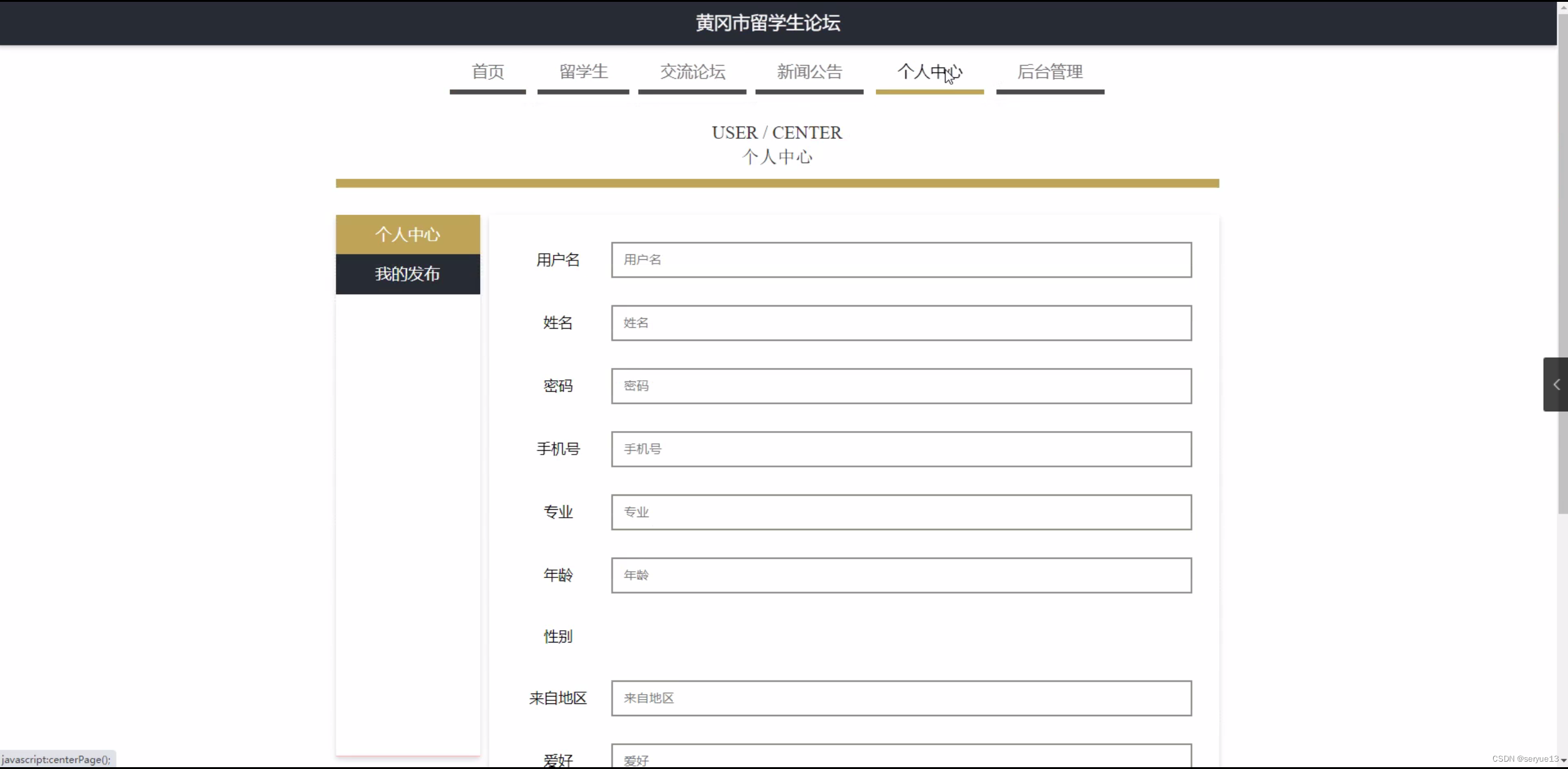The width and height of the screenshot is (1568, 769).
Task: Focus the 手机号 input box
Action: (901, 449)
